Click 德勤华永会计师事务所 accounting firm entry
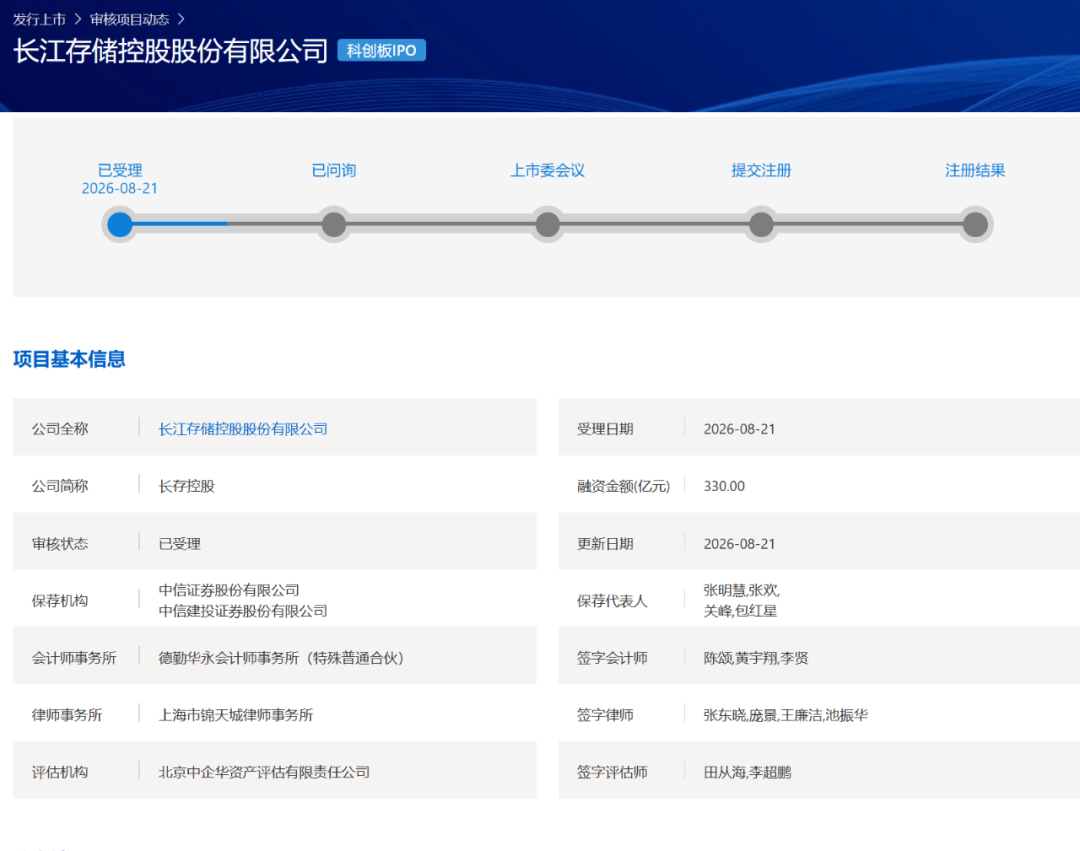Image resolution: width=1080 pixels, height=851 pixels. (281, 658)
